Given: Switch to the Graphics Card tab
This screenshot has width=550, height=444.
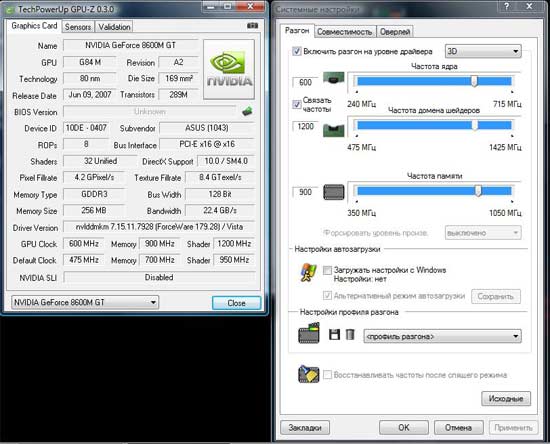Looking at the screenshot, I should click(x=34, y=26).
